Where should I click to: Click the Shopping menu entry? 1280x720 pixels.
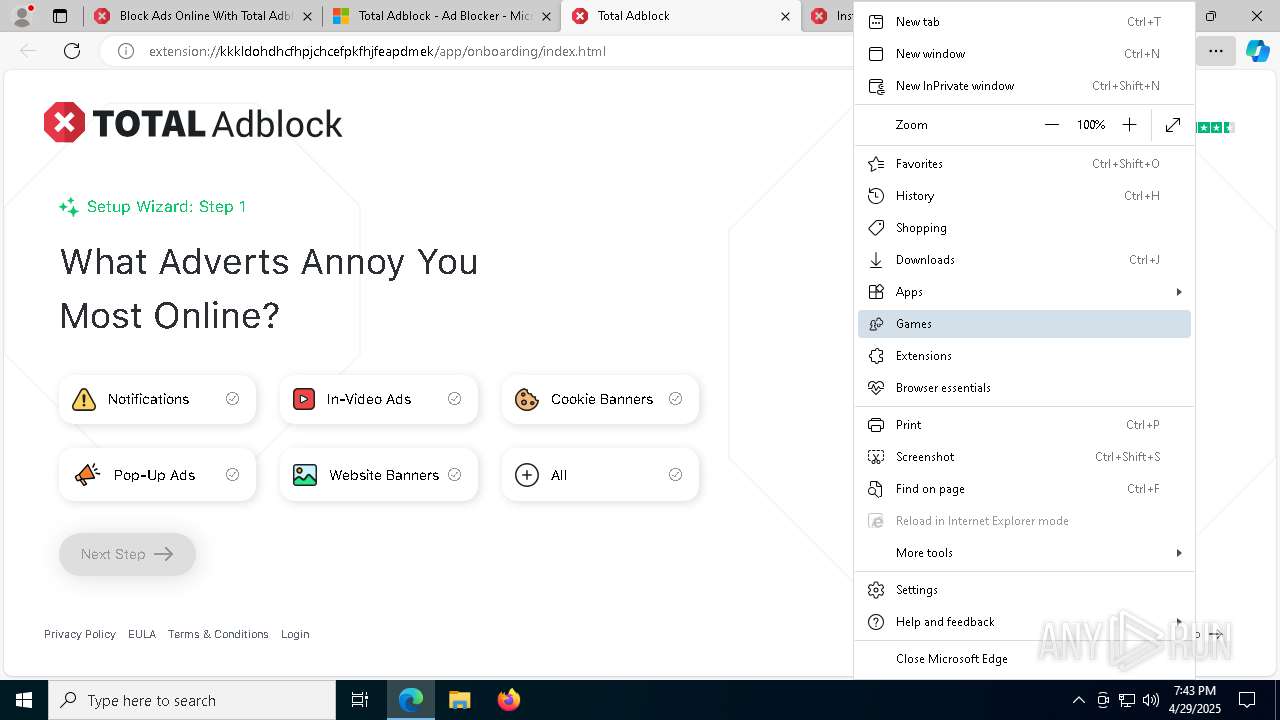coord(1024,228)
